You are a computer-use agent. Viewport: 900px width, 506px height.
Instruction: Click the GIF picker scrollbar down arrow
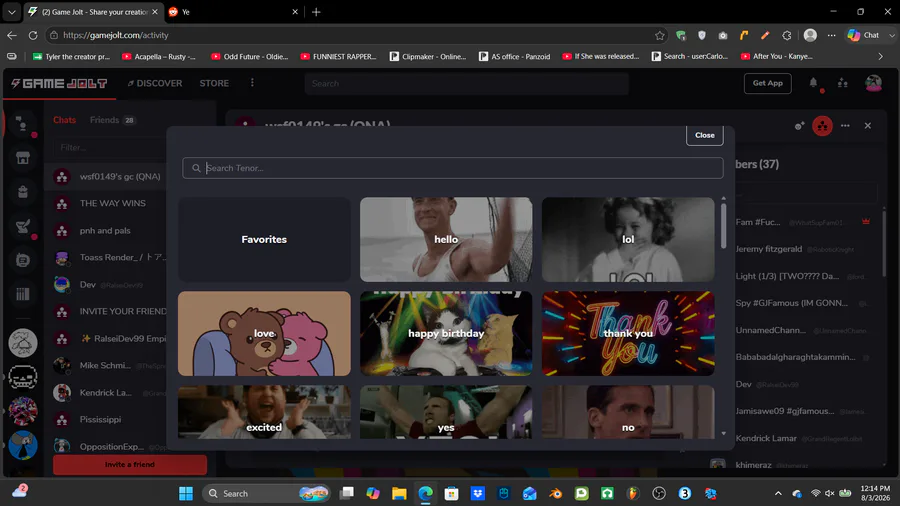click(723, 434)
